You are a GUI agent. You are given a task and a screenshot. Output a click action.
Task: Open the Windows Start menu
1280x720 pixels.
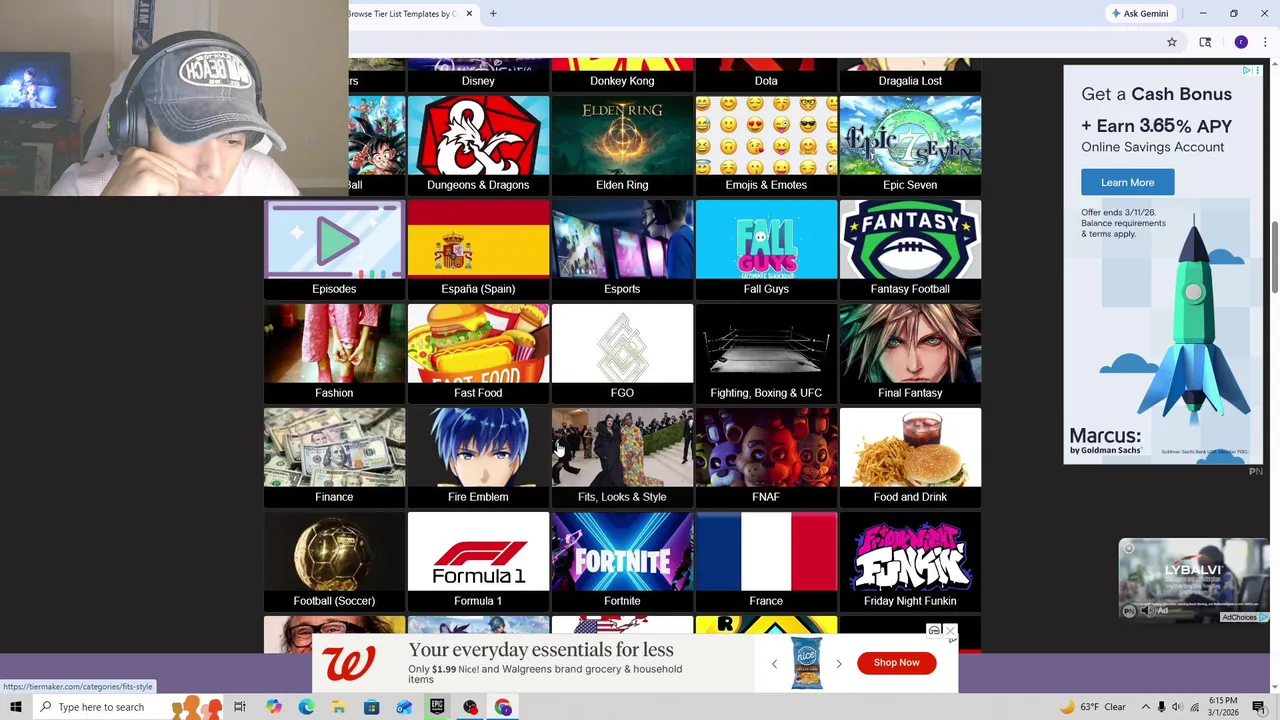coord(15,707)
